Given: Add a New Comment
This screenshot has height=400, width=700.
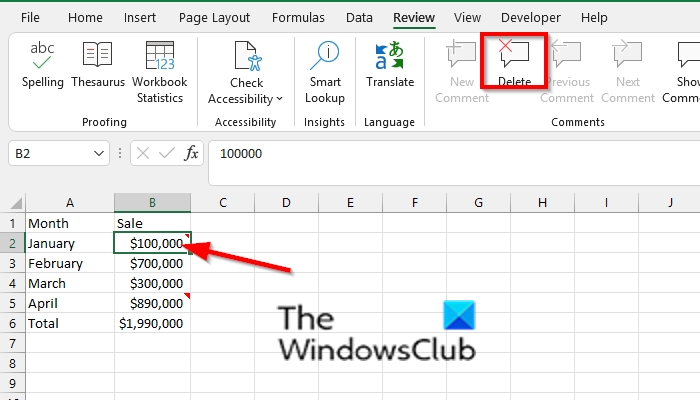Looking at the screenshot, I should (x=462, y=72).
